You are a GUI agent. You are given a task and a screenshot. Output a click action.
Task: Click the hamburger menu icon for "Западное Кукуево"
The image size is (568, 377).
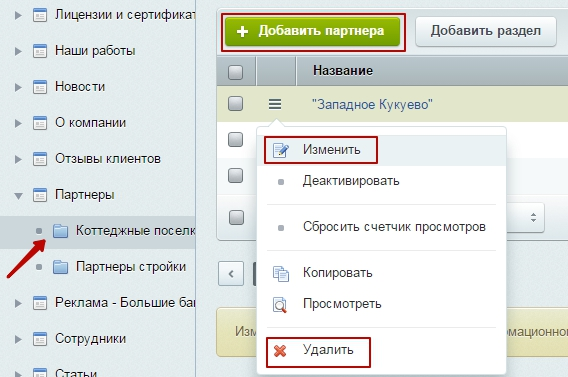click(x=275, y=104)
